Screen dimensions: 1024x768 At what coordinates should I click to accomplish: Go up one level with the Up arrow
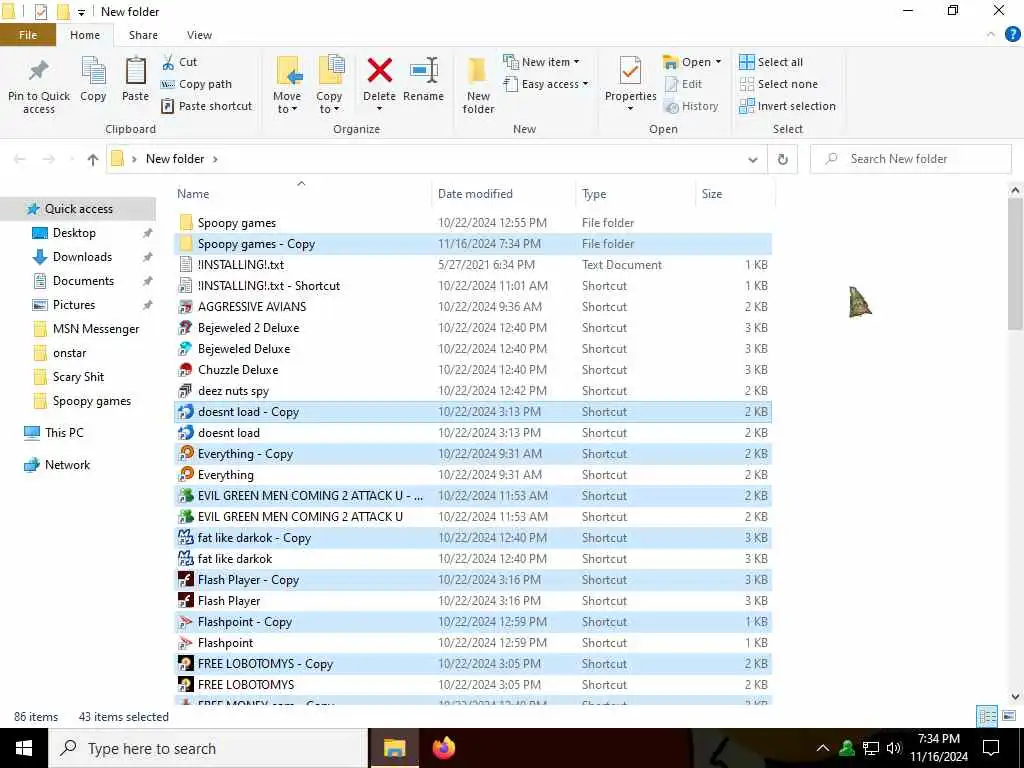click(93, 159)
